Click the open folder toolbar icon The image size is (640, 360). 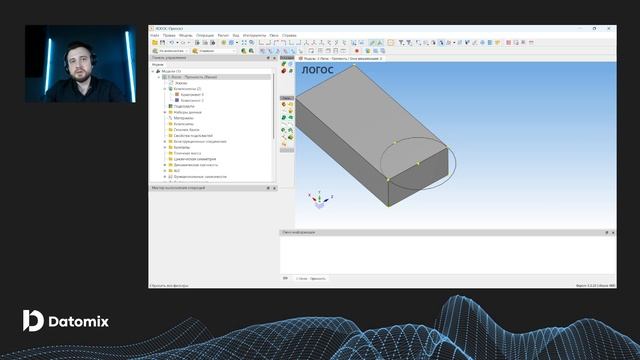point(155,42)
